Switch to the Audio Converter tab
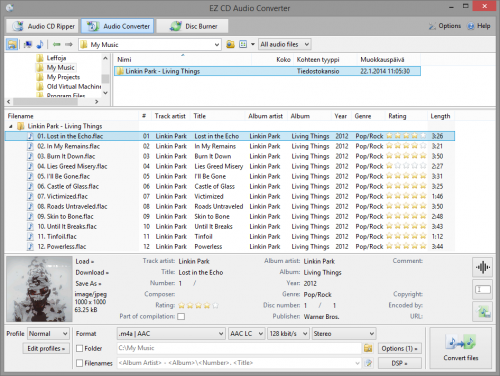 (118, 26)
